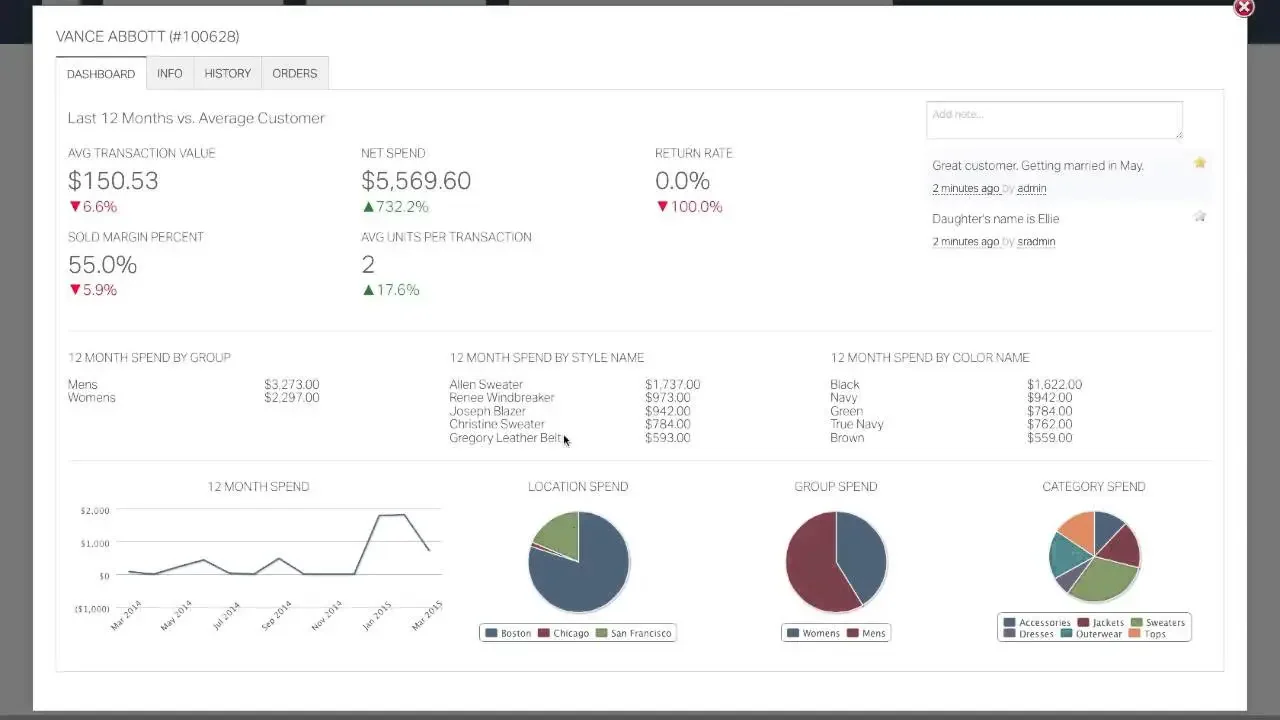The width and height of the screenshot is (1280, 720).
Task: Open the admin author link
Action: 1032,188
